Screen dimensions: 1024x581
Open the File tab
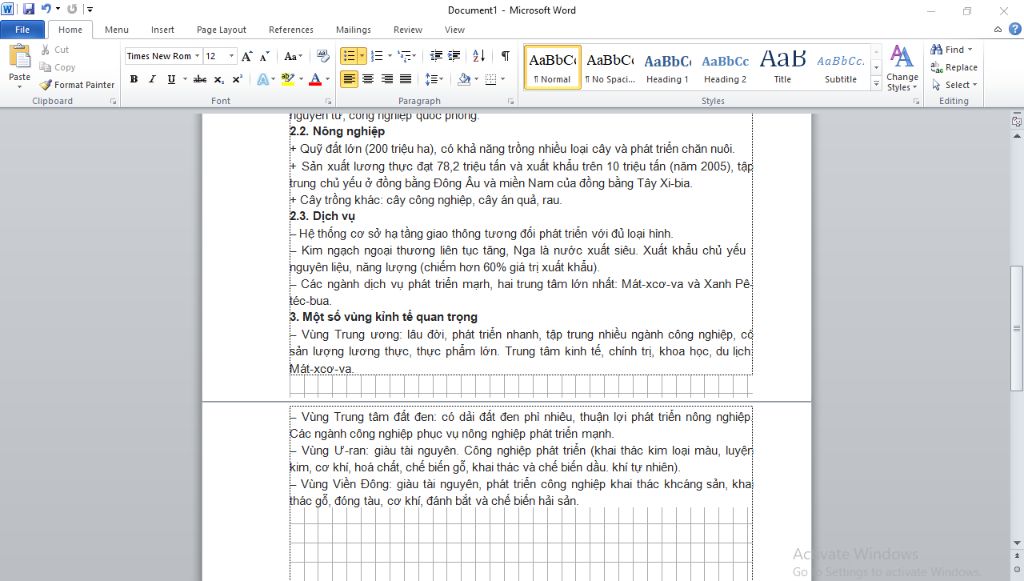pyautogui.click(x=22, y=29)
